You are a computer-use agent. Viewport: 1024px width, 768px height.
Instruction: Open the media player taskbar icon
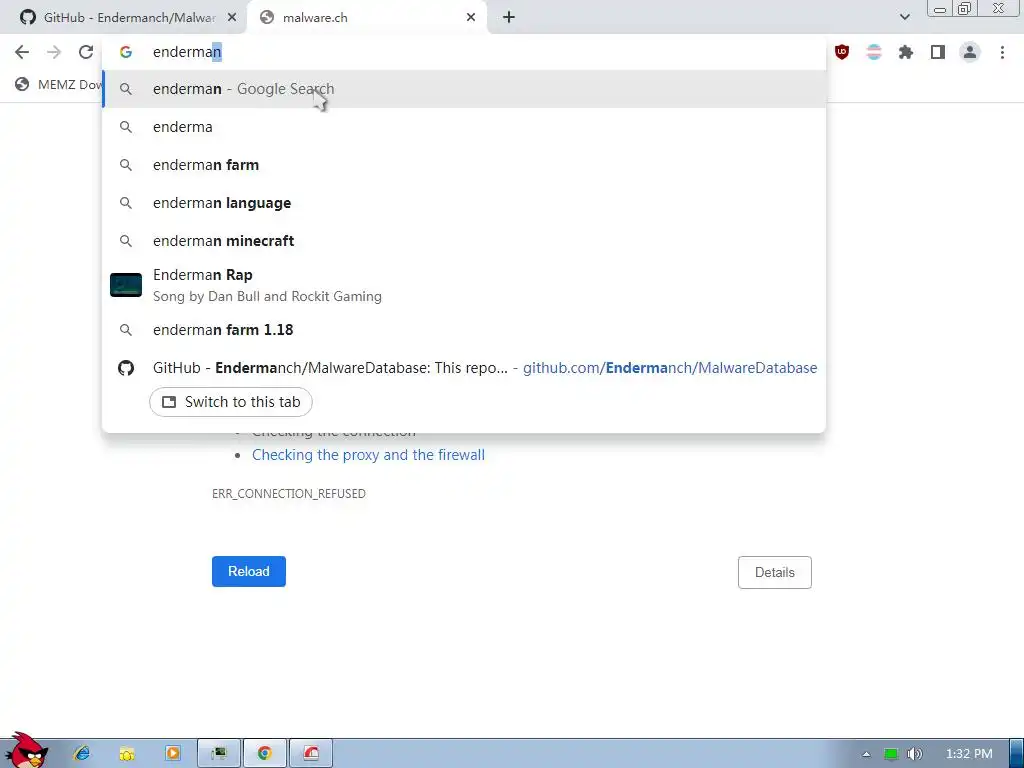click(x=172, y=754)
